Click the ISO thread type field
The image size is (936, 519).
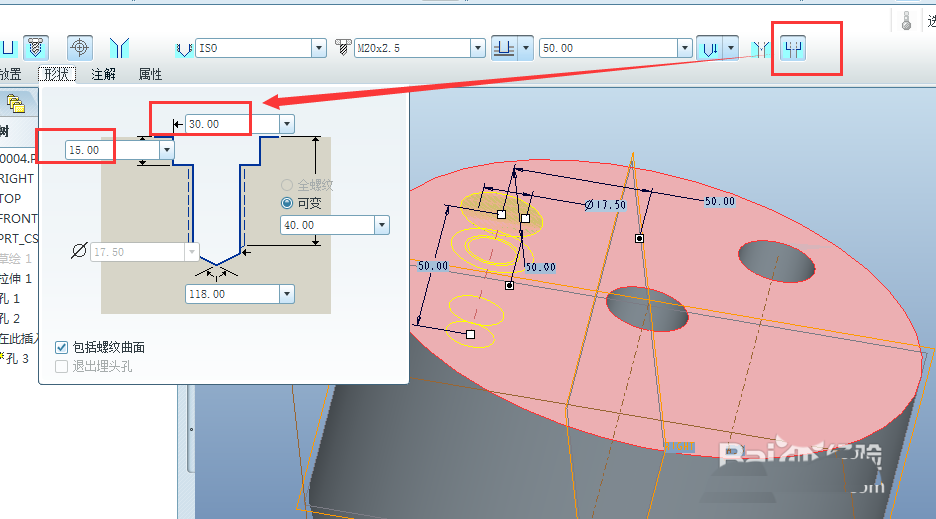(x=253, y=48)
